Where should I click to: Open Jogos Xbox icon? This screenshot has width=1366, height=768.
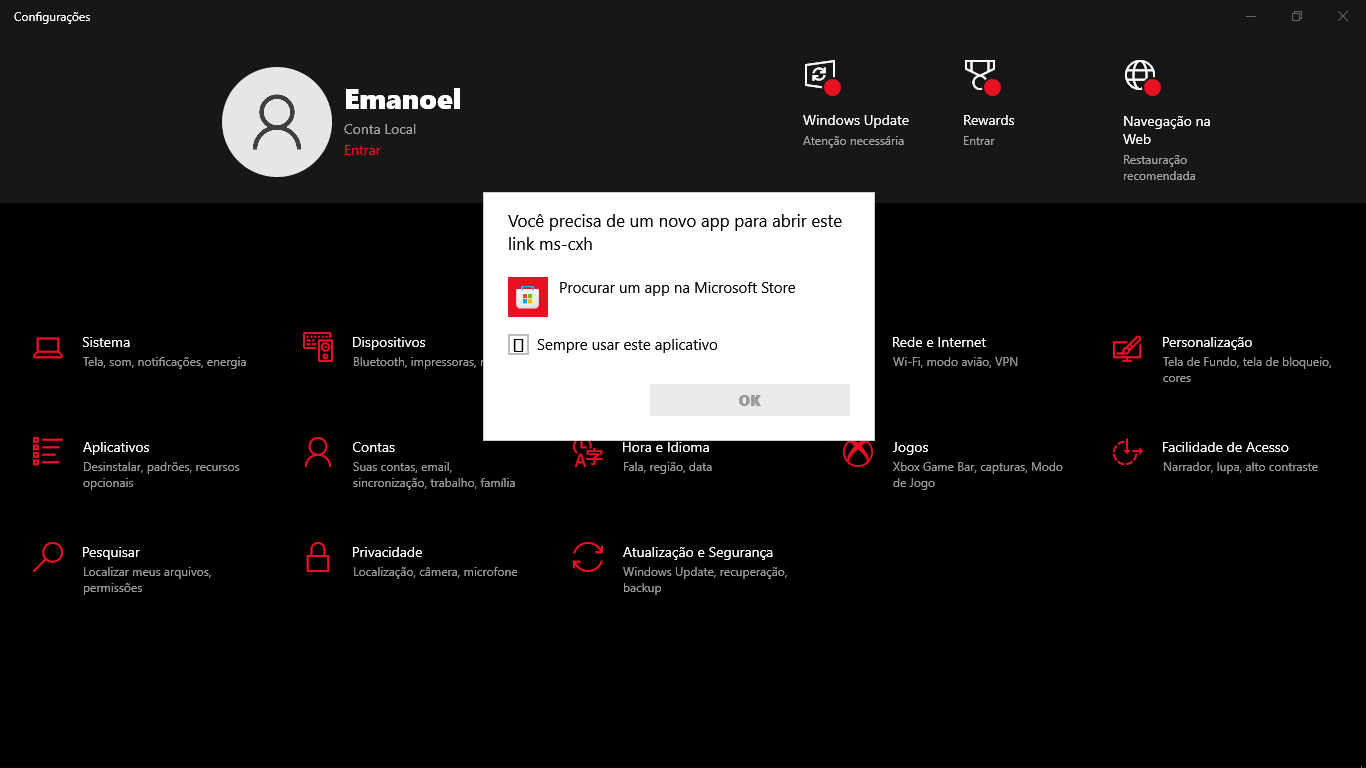click(858, 452)
